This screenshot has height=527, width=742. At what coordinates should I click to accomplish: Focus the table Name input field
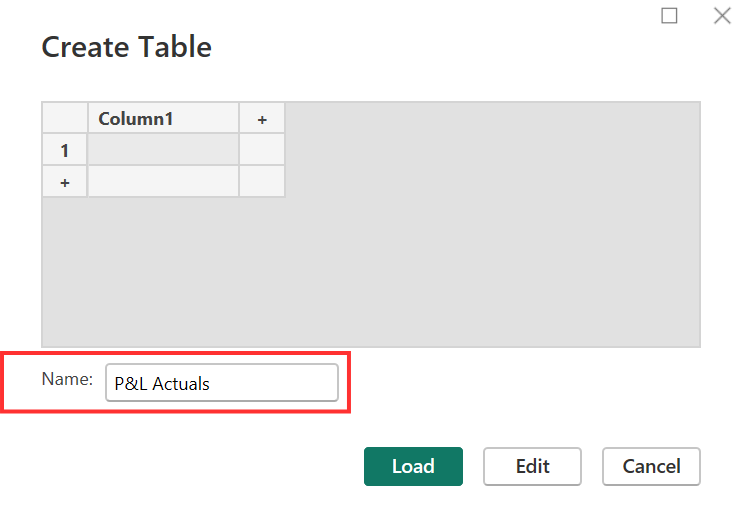tap(270, 383)
